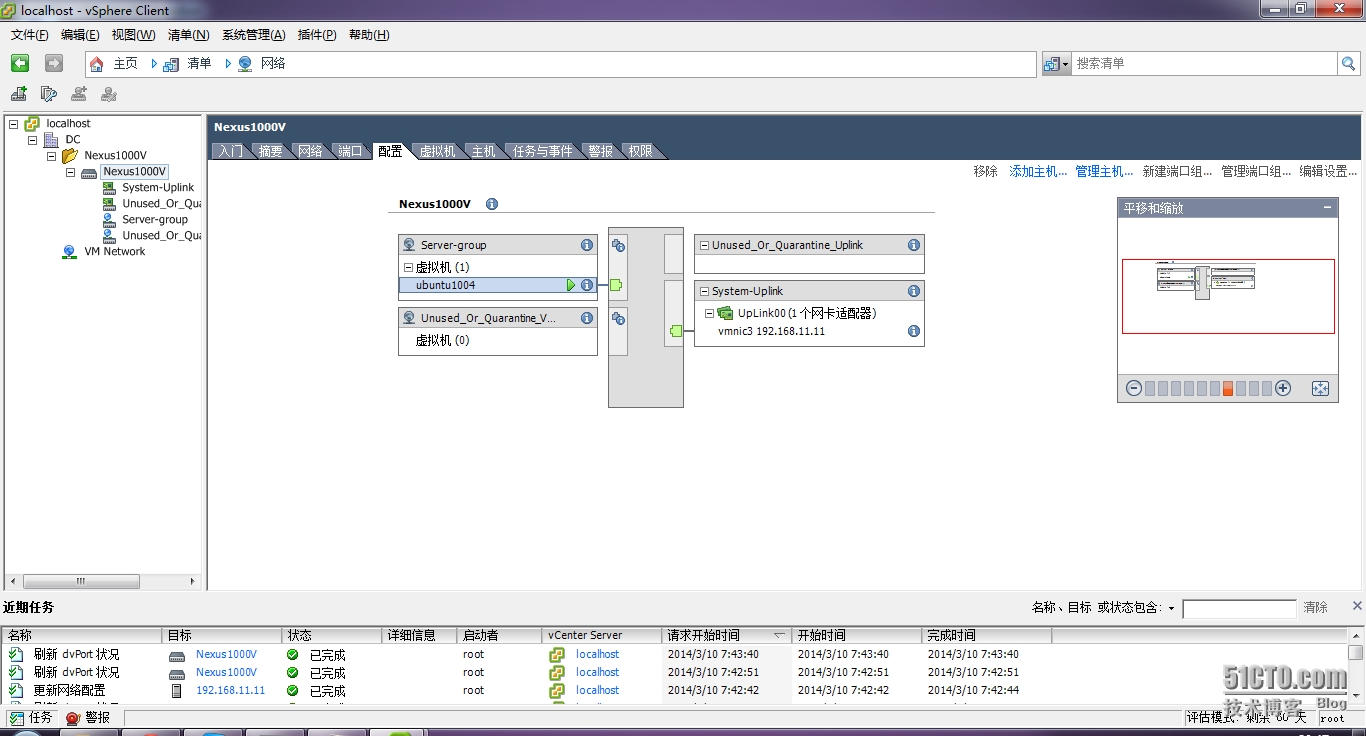Viewport: 1366px width, 736px height.
Task: Click 任务 button in status bar
Action: pyautogui.click(x=31, y=718)
